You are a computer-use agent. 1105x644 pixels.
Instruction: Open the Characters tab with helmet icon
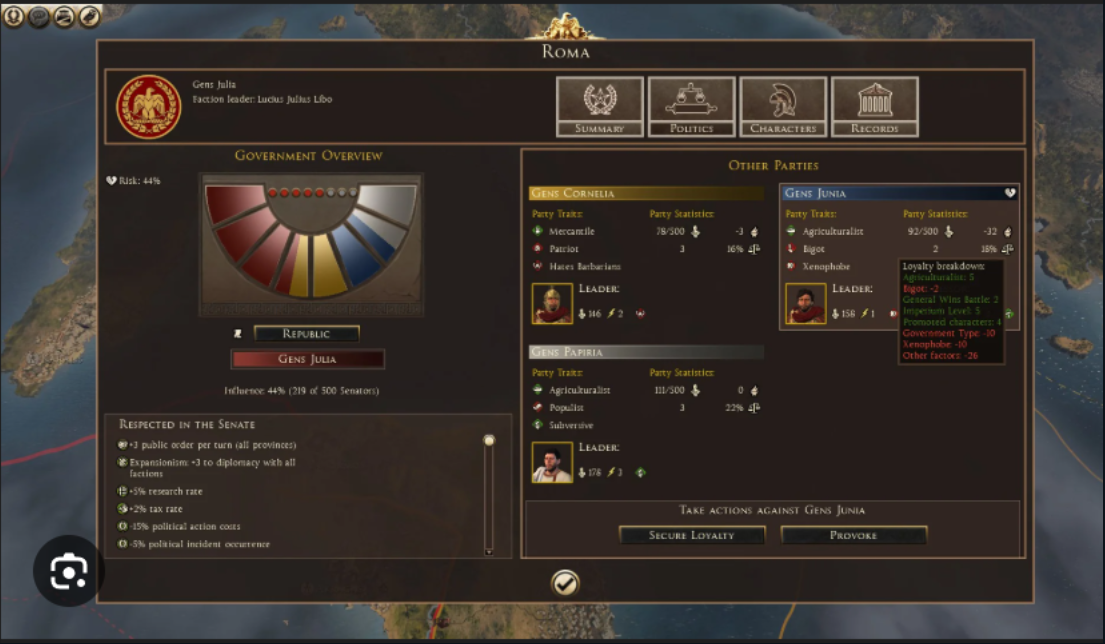coord(783,106)
